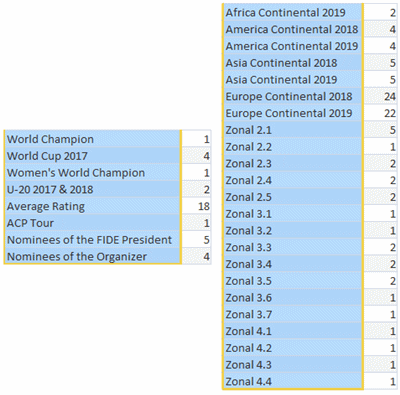400x395 pixels.
Task: Select the Women's World Champion cell
Action: [x=93, y=172]
